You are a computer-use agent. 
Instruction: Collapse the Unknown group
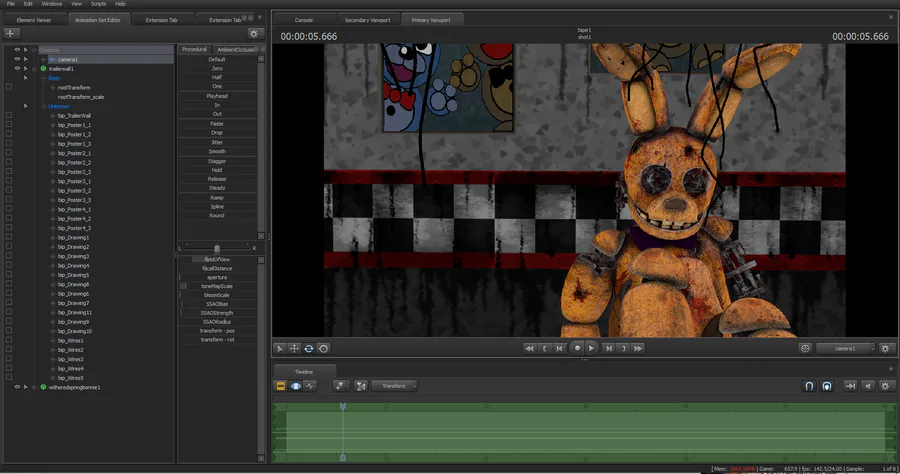tap(44, 106)
